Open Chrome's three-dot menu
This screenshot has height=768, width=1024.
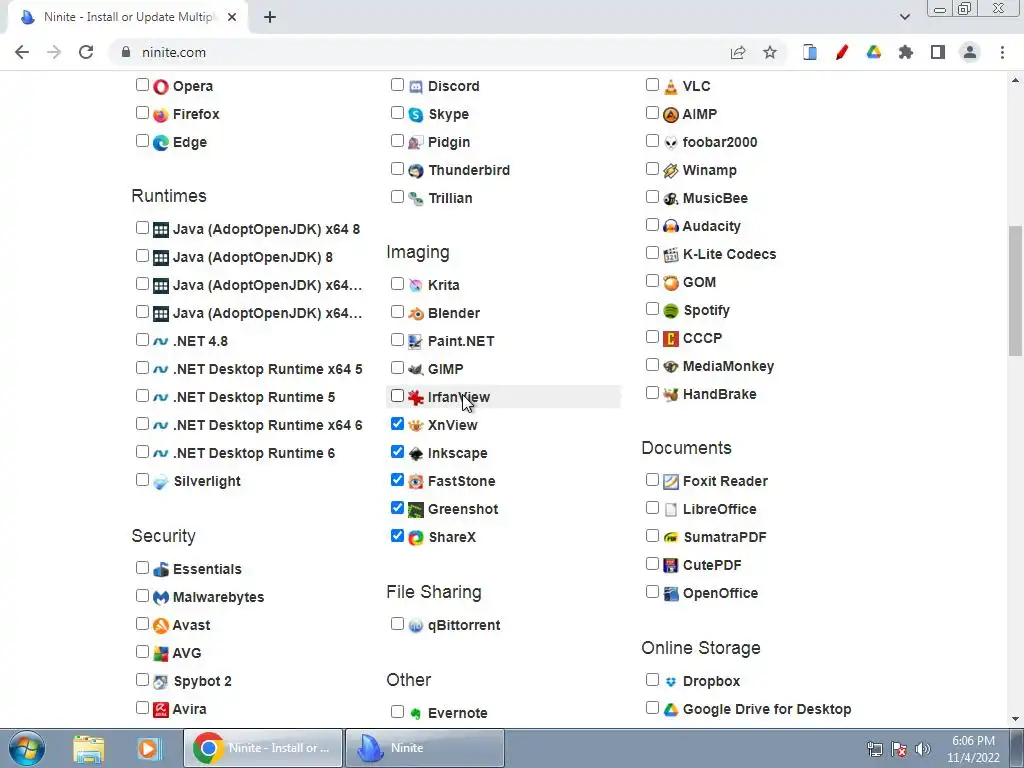pos(1002,52)
